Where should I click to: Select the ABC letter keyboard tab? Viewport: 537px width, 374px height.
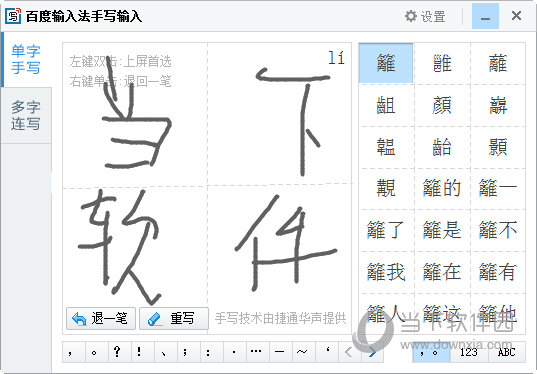(x=507, y=352)
